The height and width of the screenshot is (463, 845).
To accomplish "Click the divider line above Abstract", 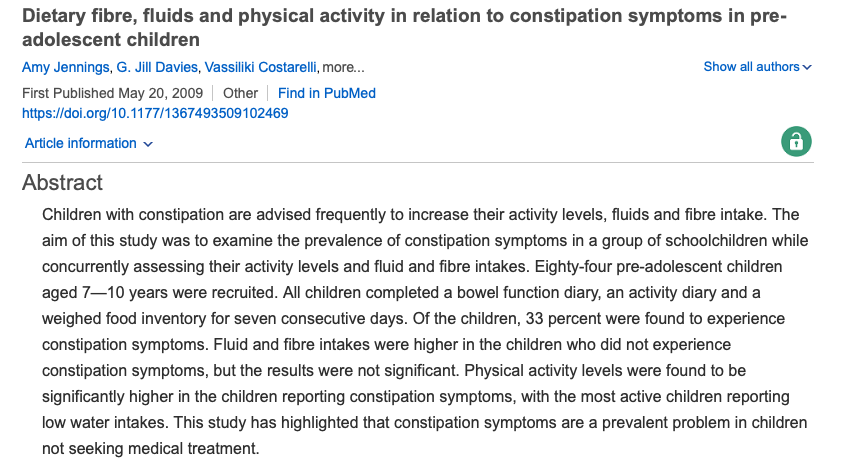I will coord(418,162).
